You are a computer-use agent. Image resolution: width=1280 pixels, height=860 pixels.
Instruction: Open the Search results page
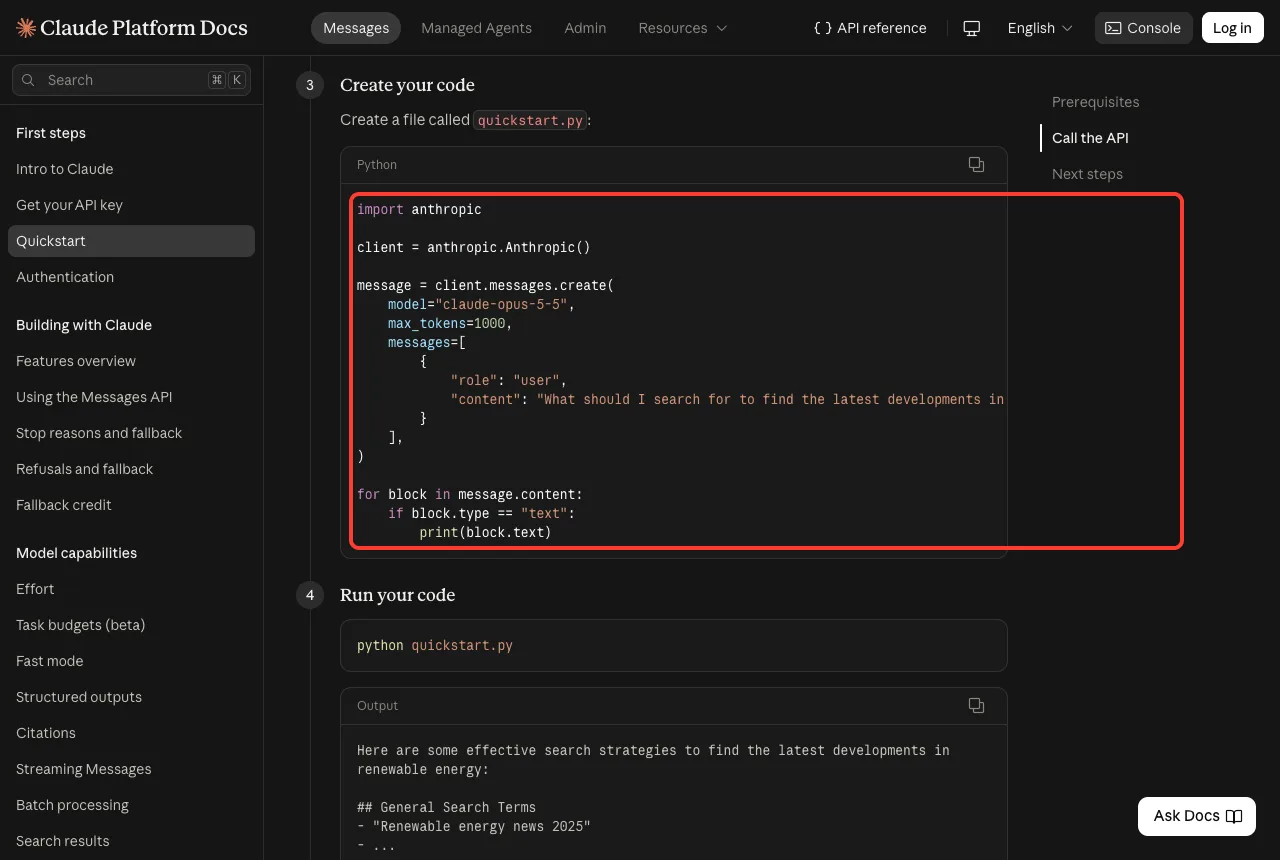coord(63,841)
